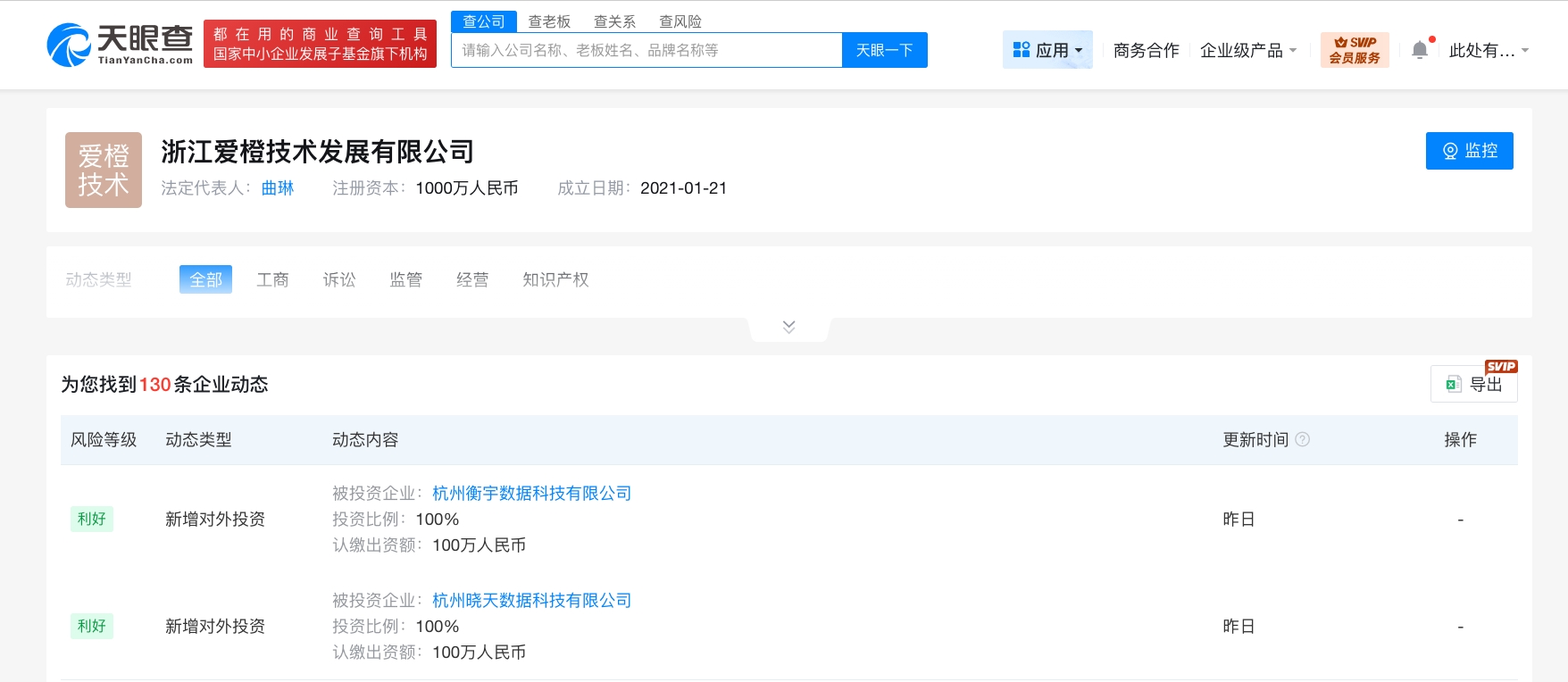The image size is (1568, 682).
Task: Select the 诉讼 dynamic type filter
Action: click(339, 279)
